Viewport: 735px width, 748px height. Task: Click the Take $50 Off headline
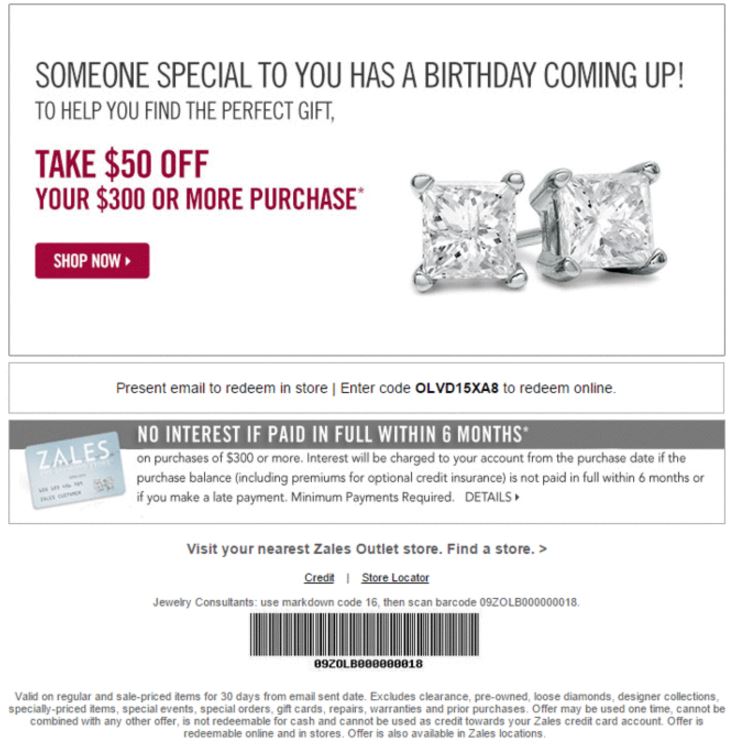pyautogui.click(x=122, y=164)
